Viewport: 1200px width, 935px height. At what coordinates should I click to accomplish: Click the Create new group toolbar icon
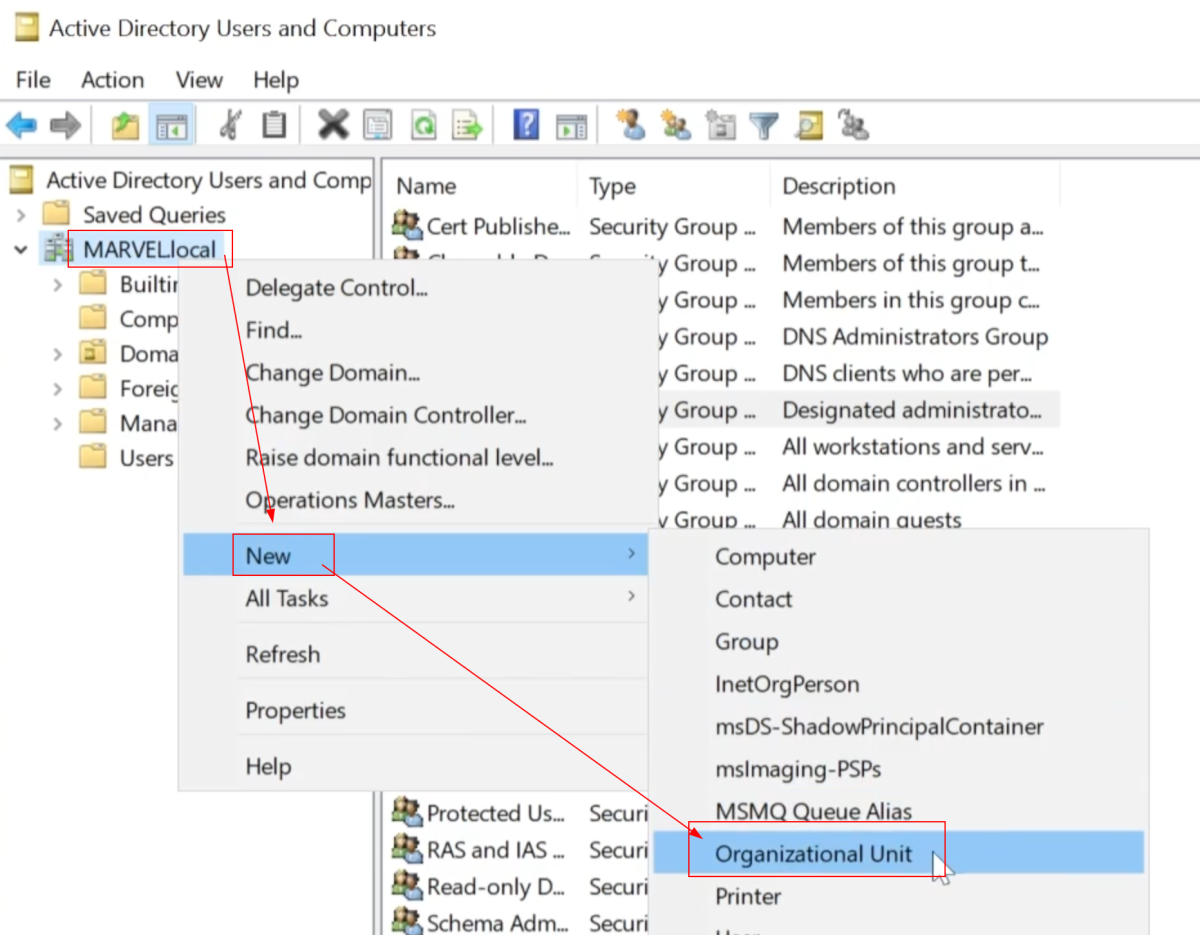click(676, 125)
